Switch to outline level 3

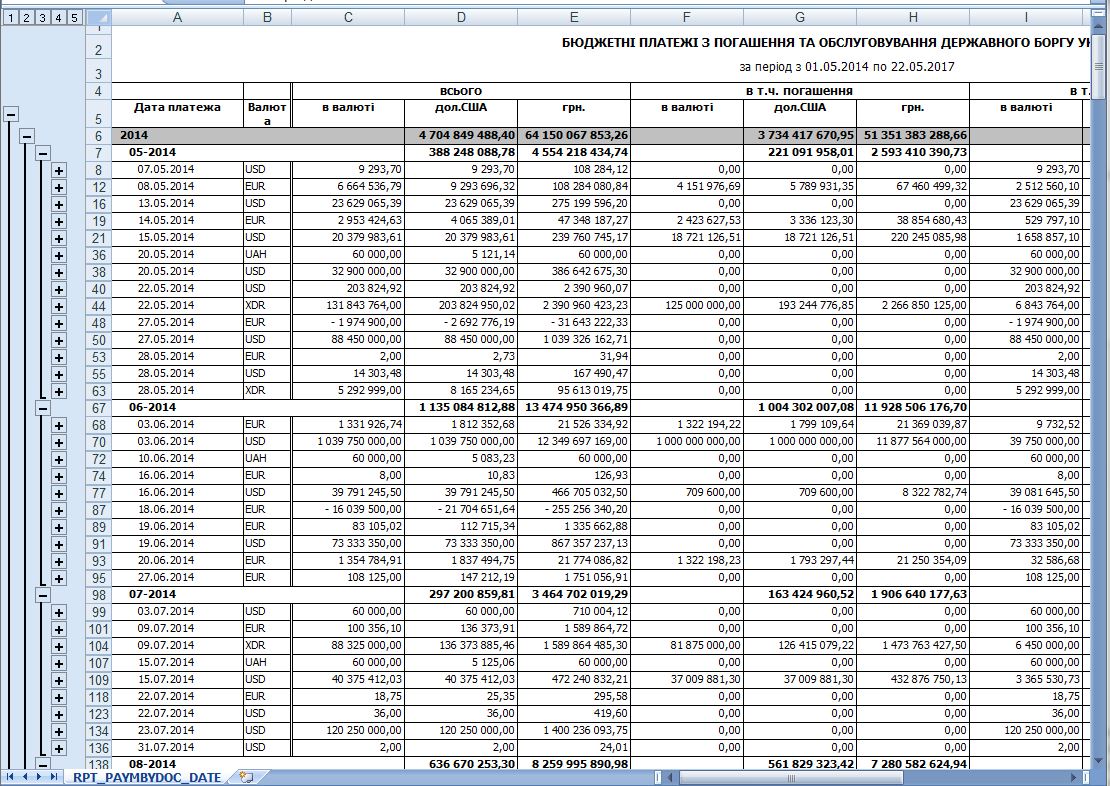42,18
